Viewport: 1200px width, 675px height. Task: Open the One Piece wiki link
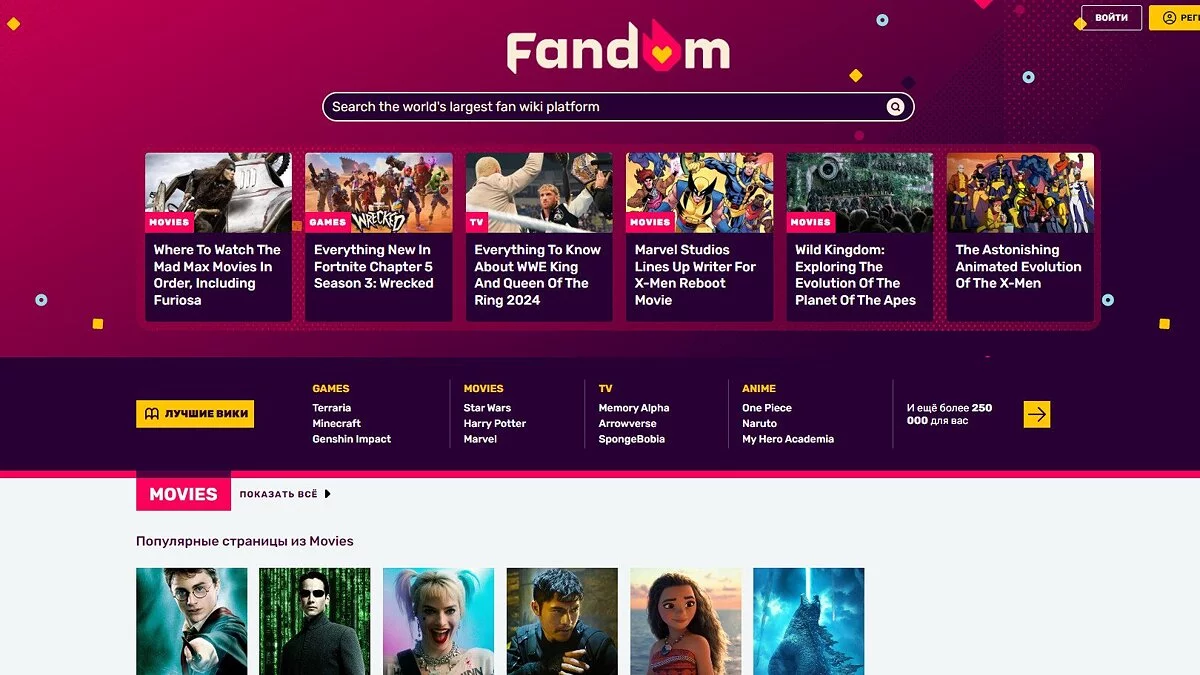767,408
